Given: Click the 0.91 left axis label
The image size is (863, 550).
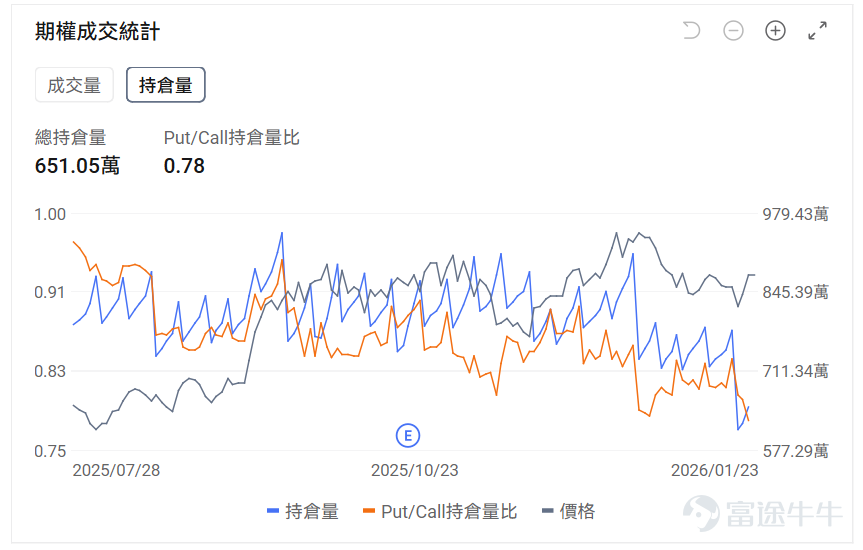Looking at the screenshot, I should pyautogui.click(x=50, y=292).
